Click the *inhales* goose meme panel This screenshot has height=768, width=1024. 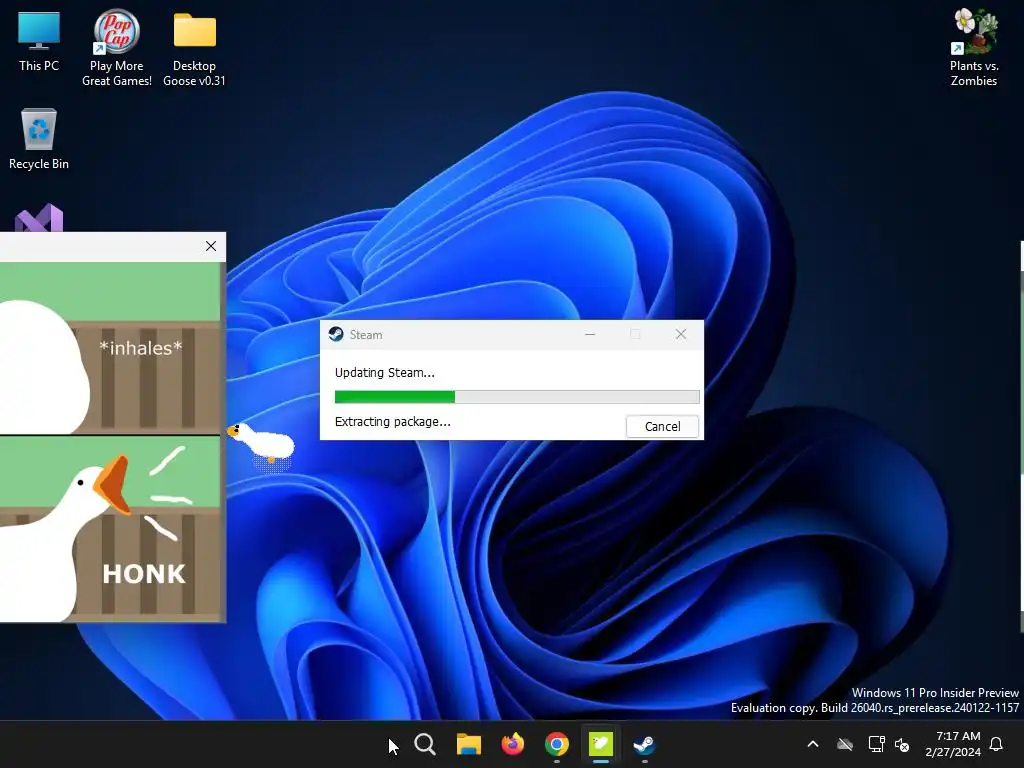tap(110, 347)
